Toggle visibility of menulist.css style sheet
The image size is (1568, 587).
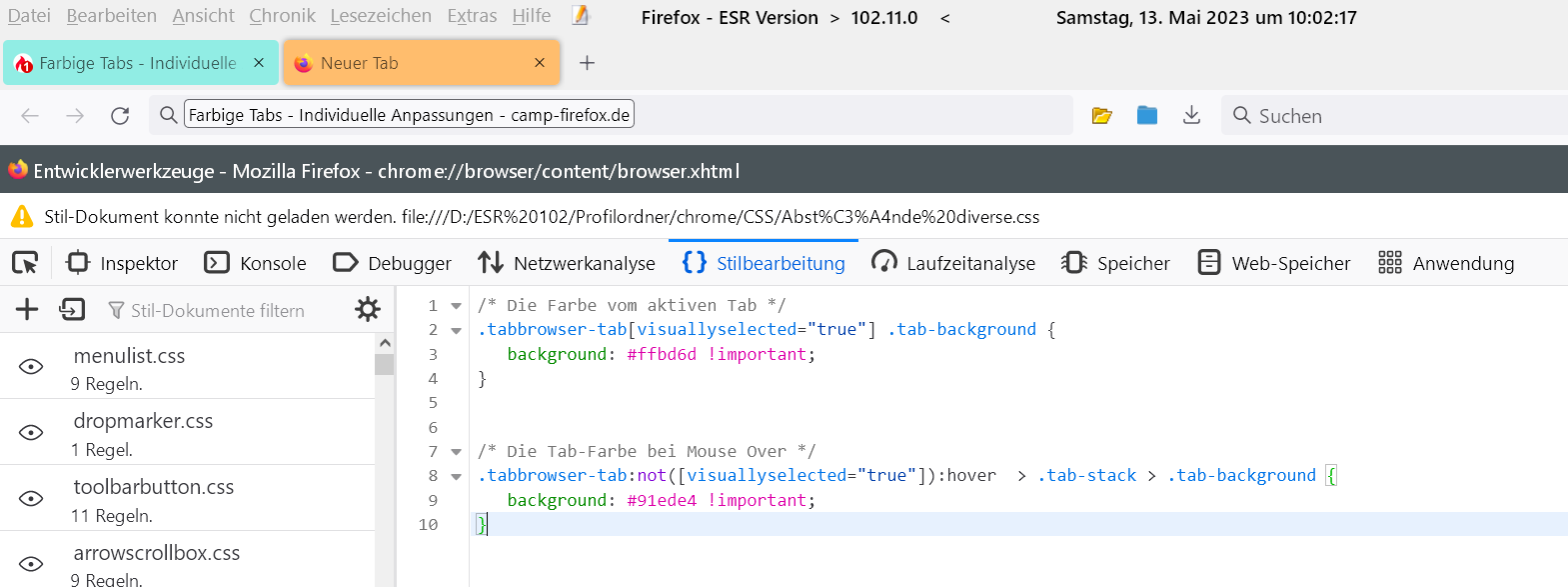pos(32,367)
